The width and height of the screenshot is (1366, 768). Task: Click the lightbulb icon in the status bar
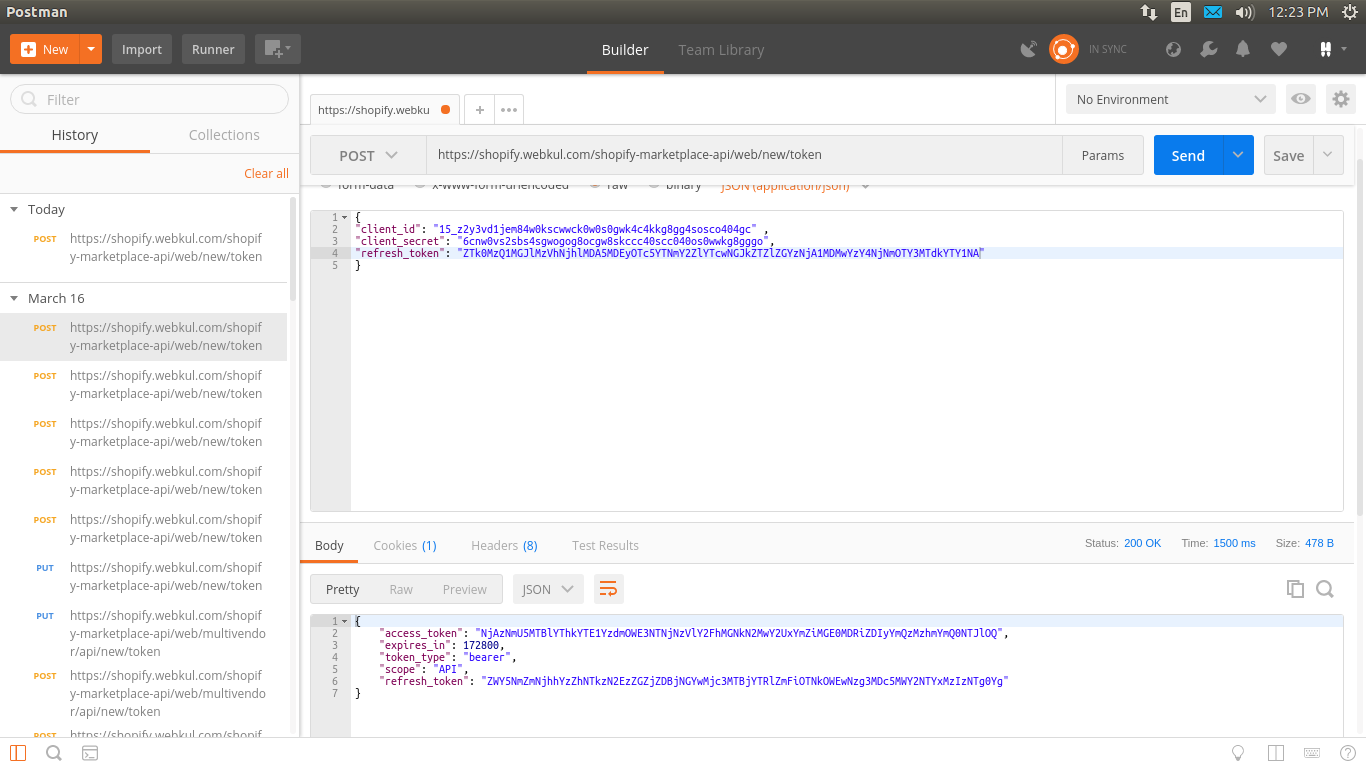pos(1237,753)
